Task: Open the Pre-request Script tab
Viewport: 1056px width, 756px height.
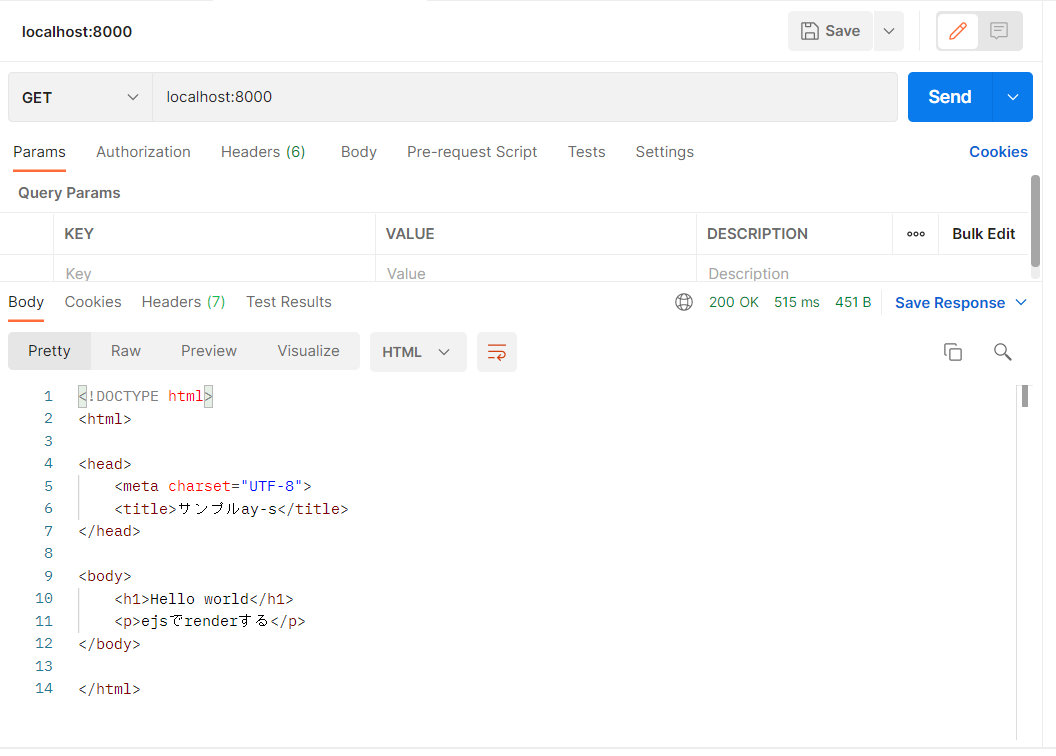Action: point(472,152)
